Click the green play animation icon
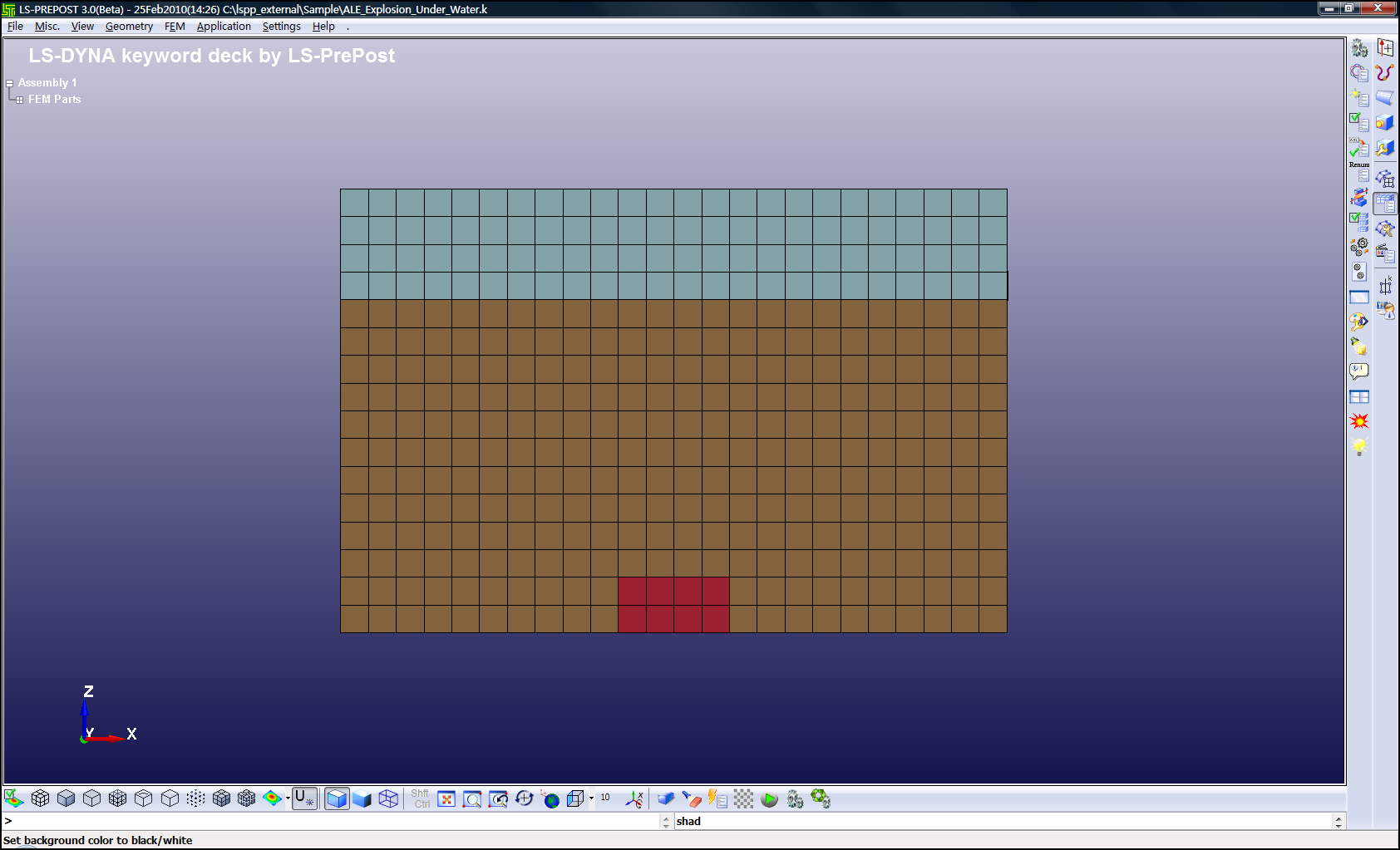Screen dimensions: 1400x850 [768, 798]
